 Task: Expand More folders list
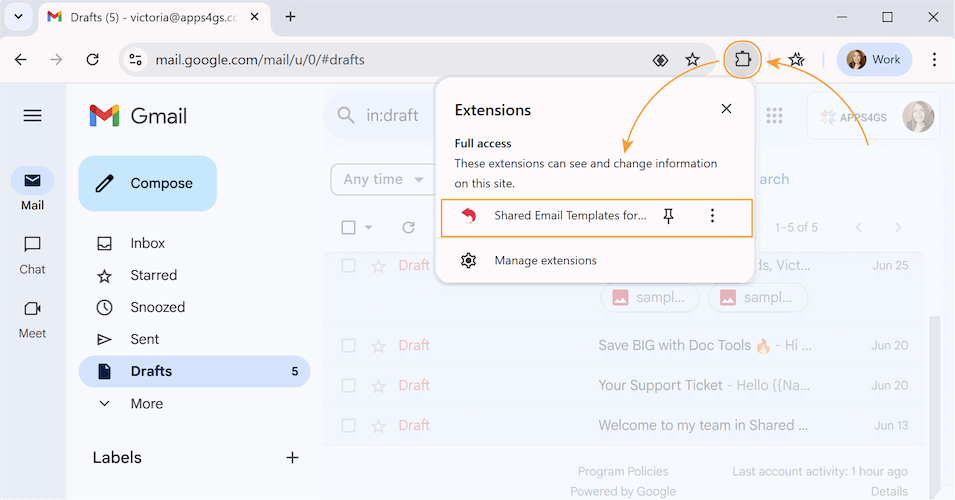194,404
